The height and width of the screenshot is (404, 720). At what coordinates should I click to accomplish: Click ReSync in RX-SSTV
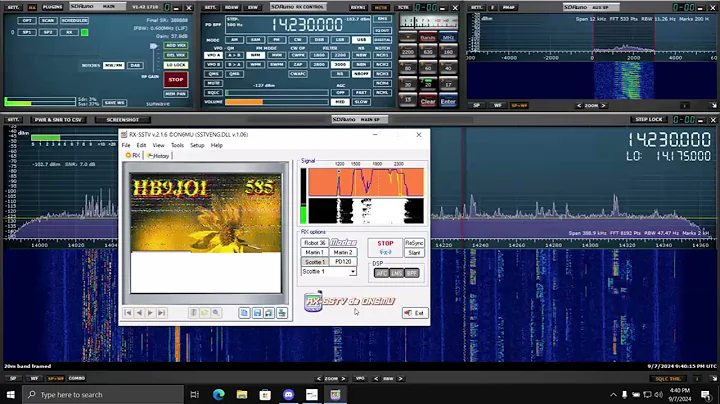[414, 243]
